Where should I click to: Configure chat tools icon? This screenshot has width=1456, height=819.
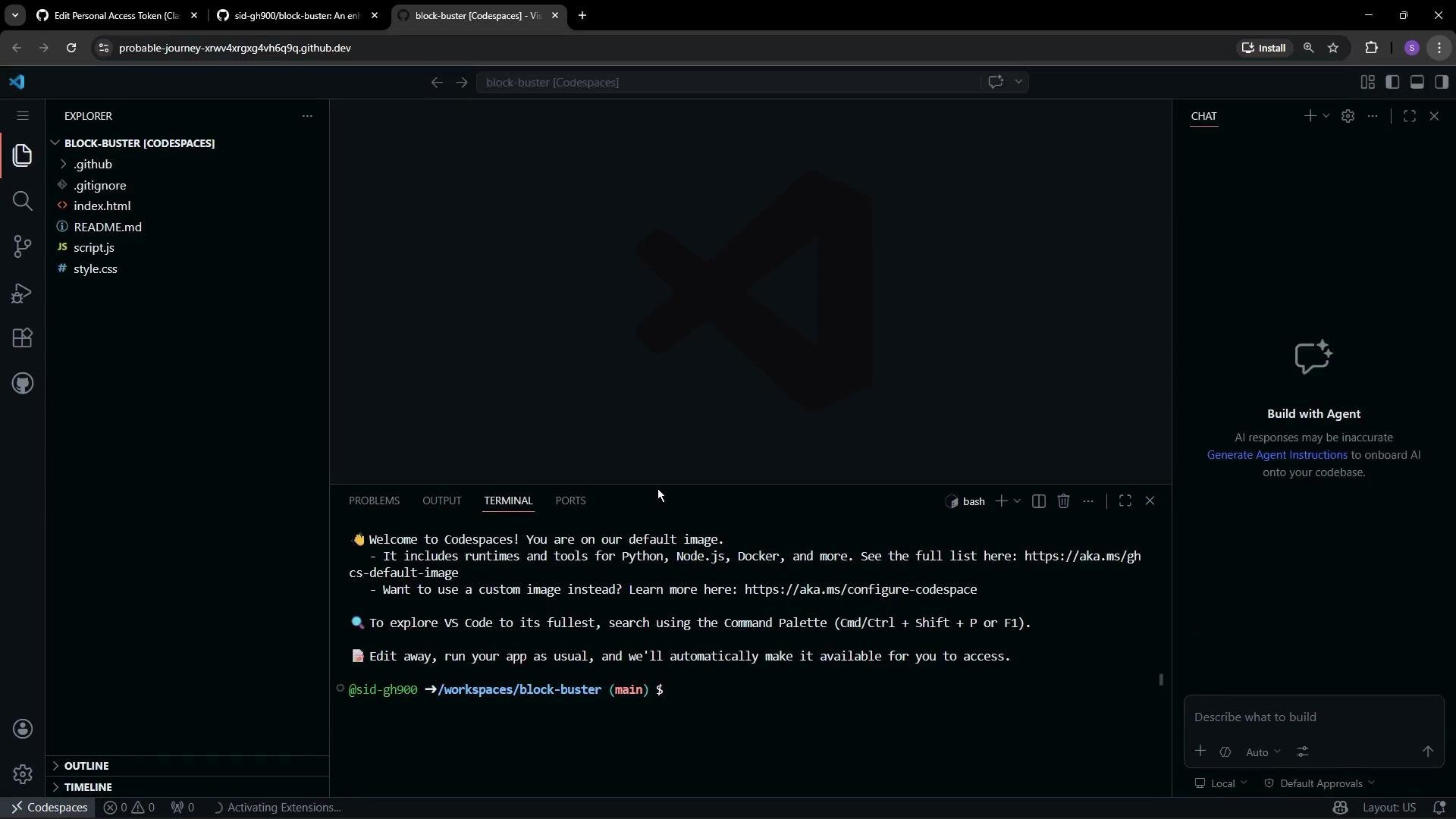(x=1303, y=752)
